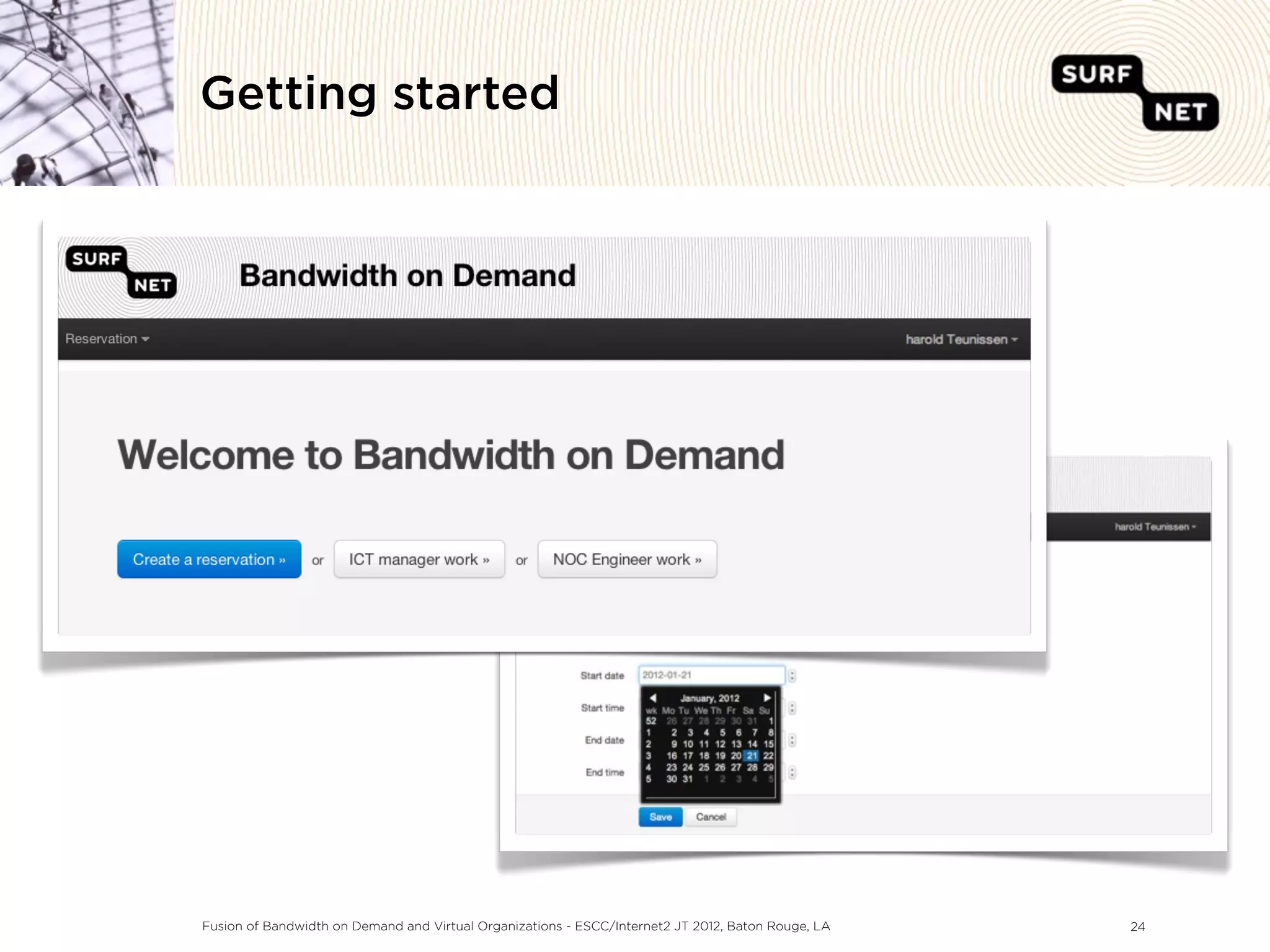The image size is (1270, 952).
Task: Click the January, 2012 calendar title
Action: coord(709,698)
